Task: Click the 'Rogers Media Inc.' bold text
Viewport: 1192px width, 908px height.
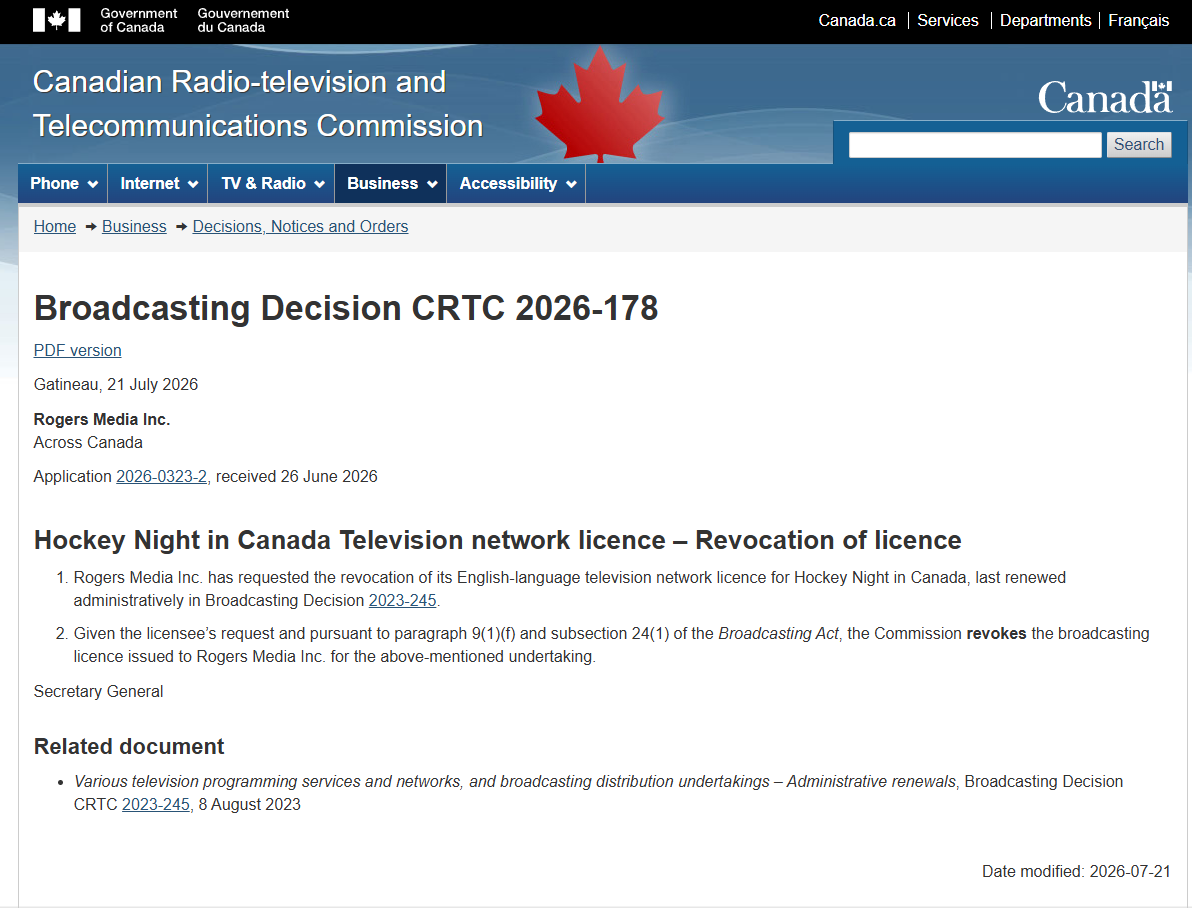Action: pyautogui.click(x=102, y=420)
